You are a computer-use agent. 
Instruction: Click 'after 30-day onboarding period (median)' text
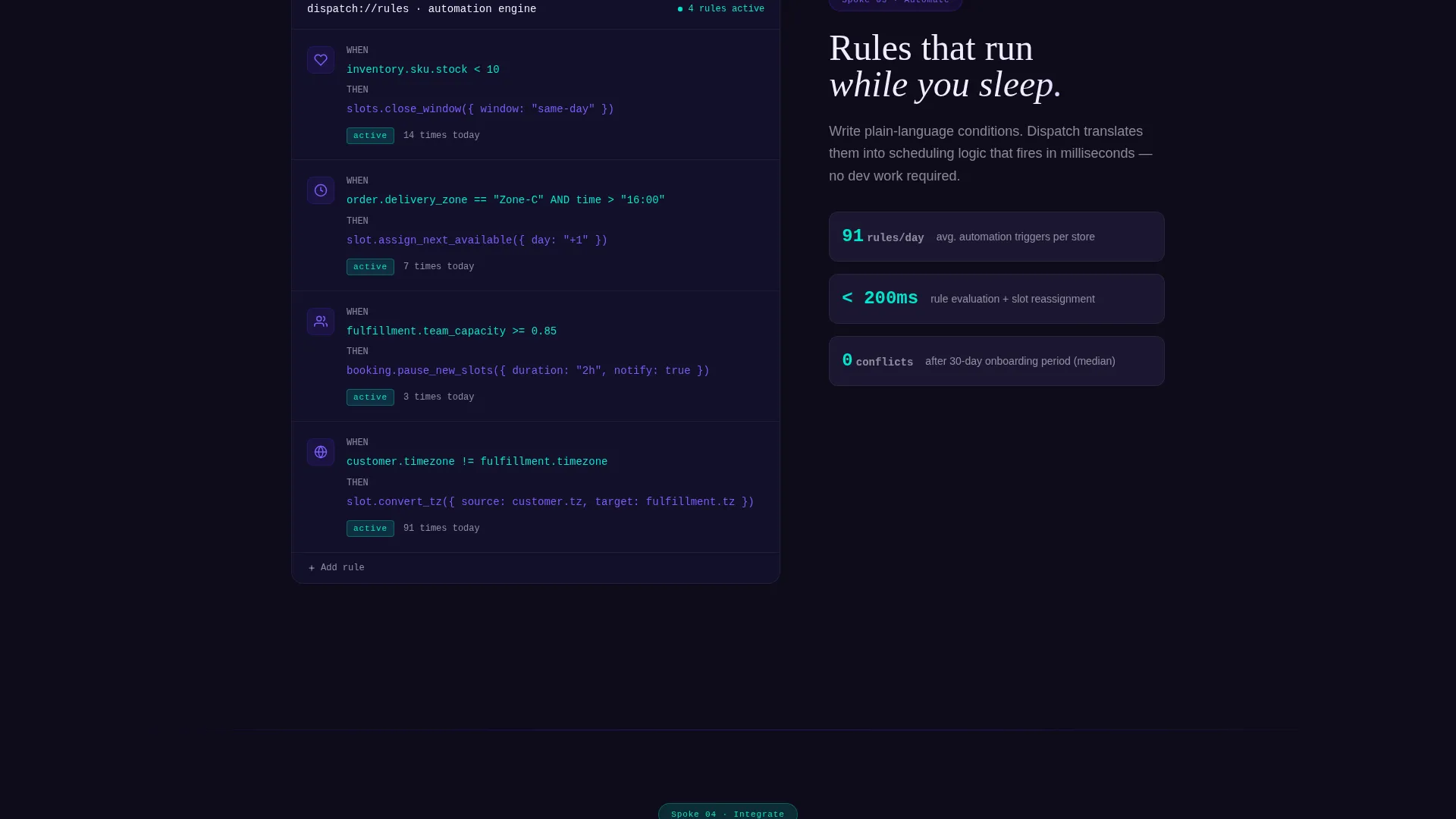pos(1020,361)
